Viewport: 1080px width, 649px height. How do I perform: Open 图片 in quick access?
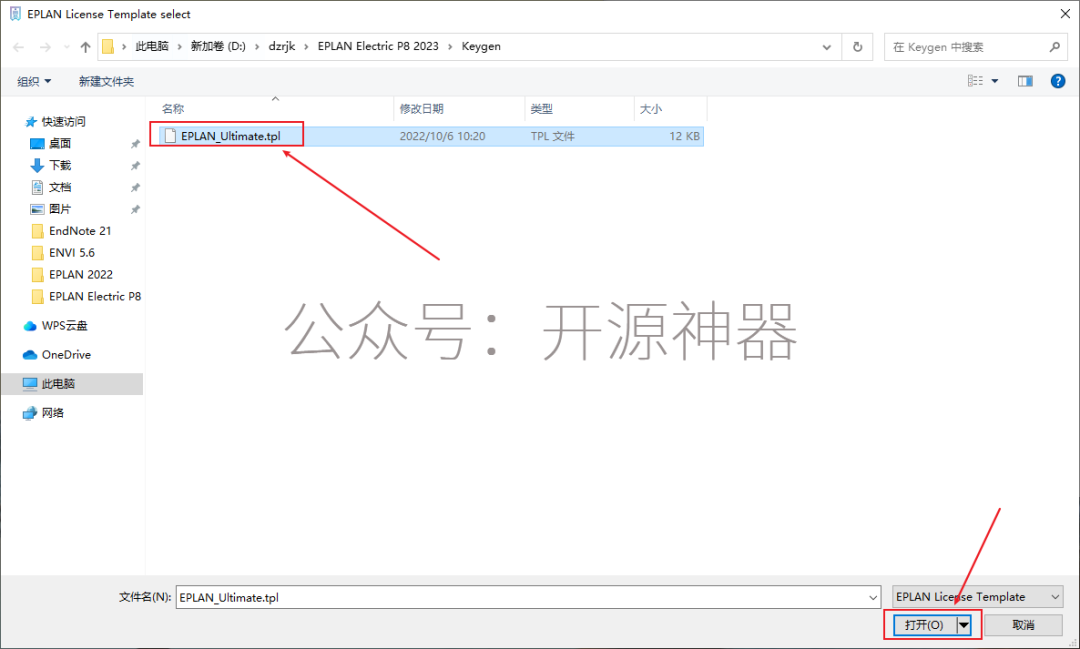59,209
